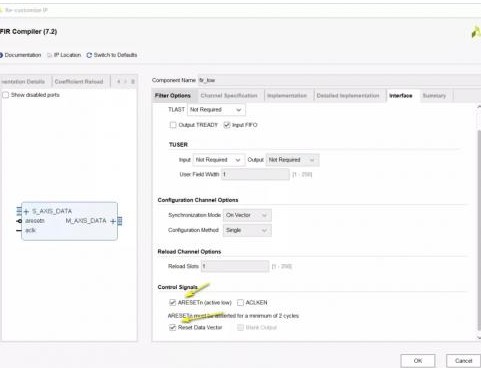Click the left tab scroll arrow
This screenshot has width=481, height=368.
[119, 82]
